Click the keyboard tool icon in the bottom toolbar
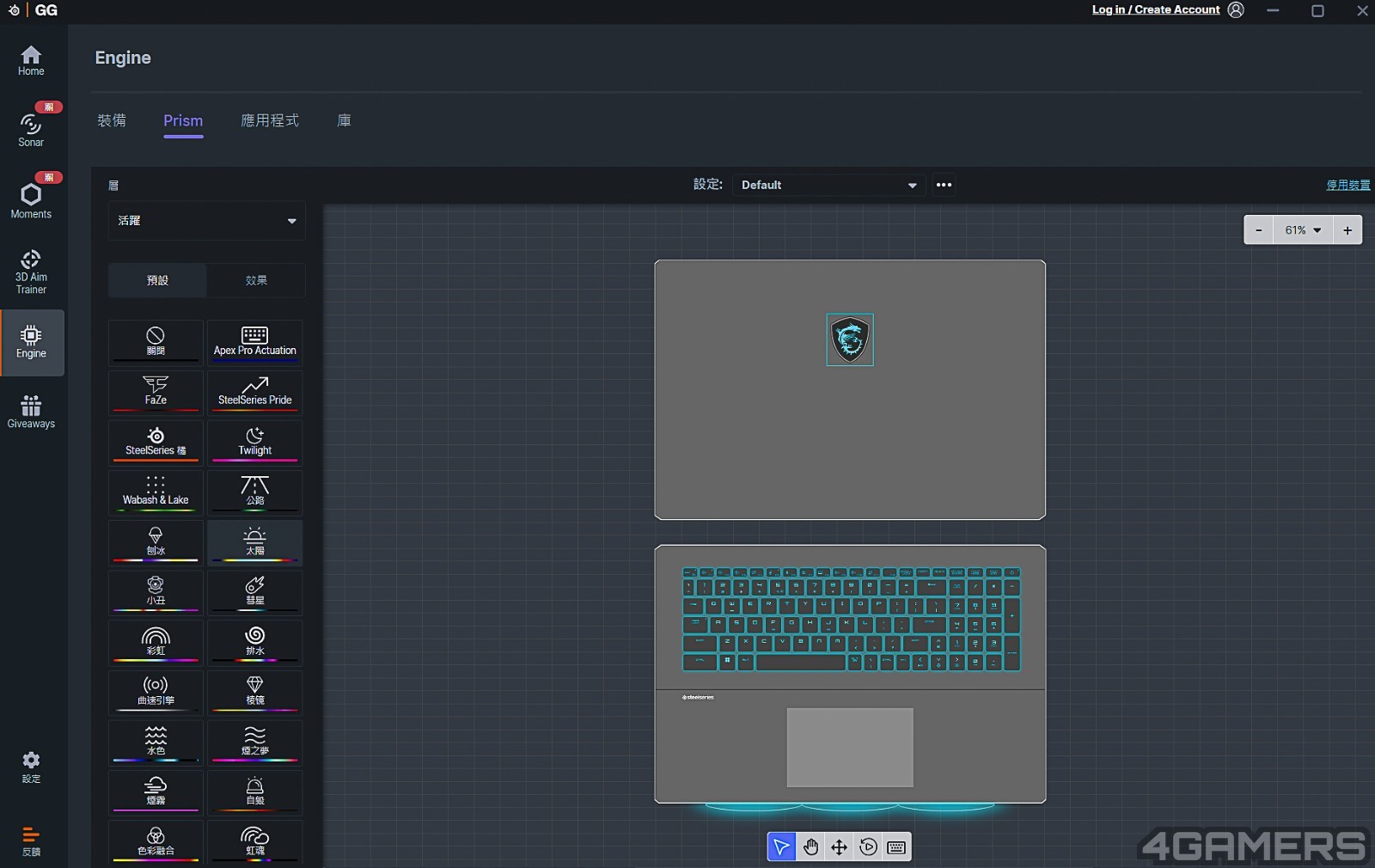 (896, 847)
